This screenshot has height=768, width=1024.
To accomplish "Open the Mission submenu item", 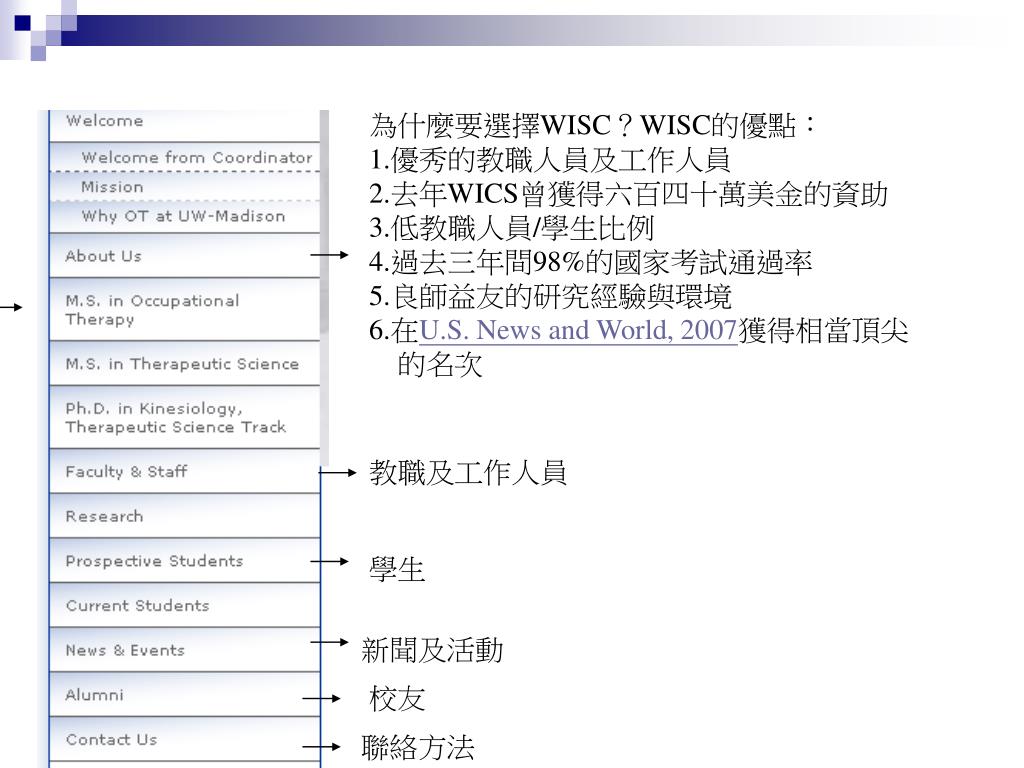I will click(x=184, y=187).
